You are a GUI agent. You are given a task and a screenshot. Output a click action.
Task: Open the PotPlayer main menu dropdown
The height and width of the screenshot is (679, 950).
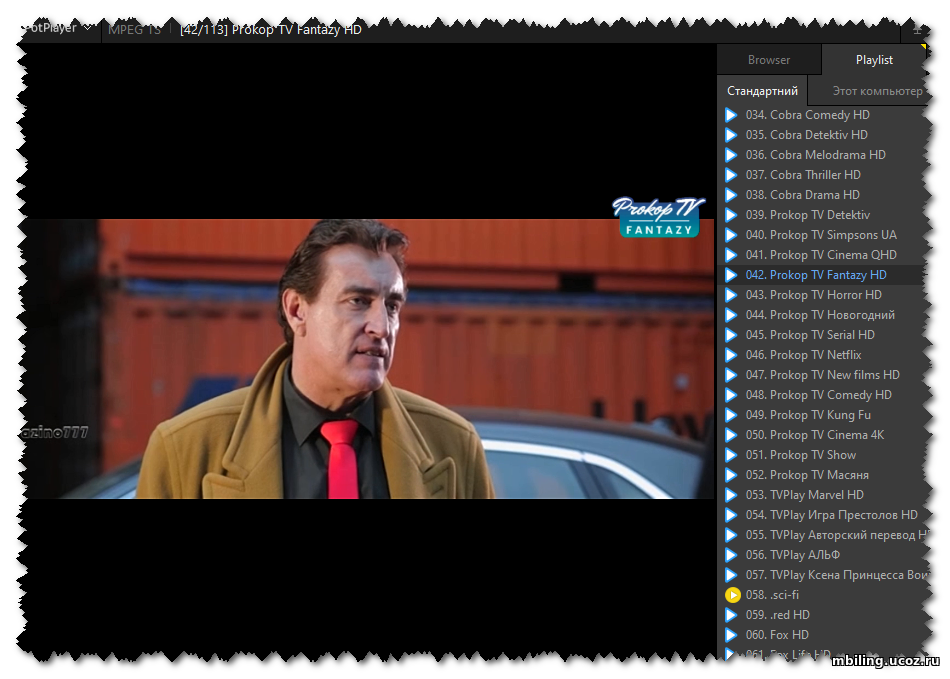pyautogui.click(x=58, y=28)
